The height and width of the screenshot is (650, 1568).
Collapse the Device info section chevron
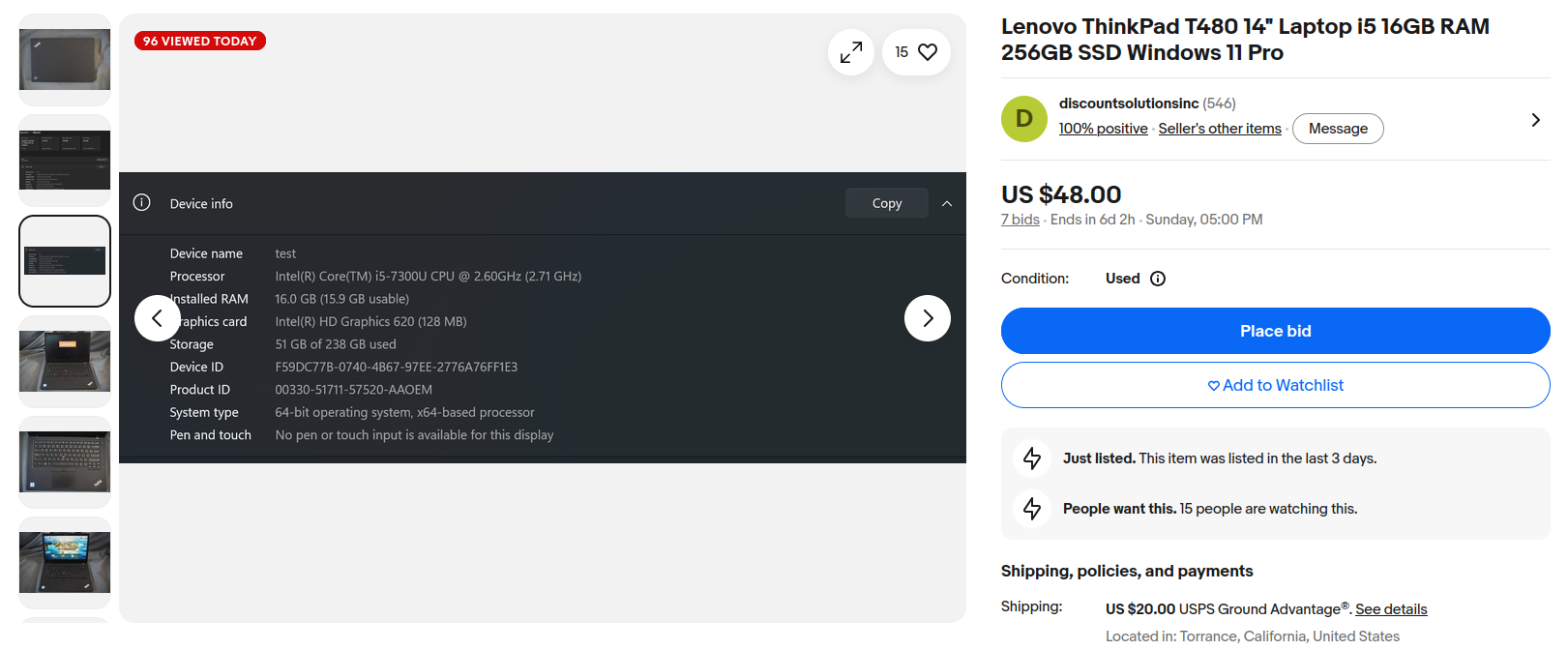point(947,203)
